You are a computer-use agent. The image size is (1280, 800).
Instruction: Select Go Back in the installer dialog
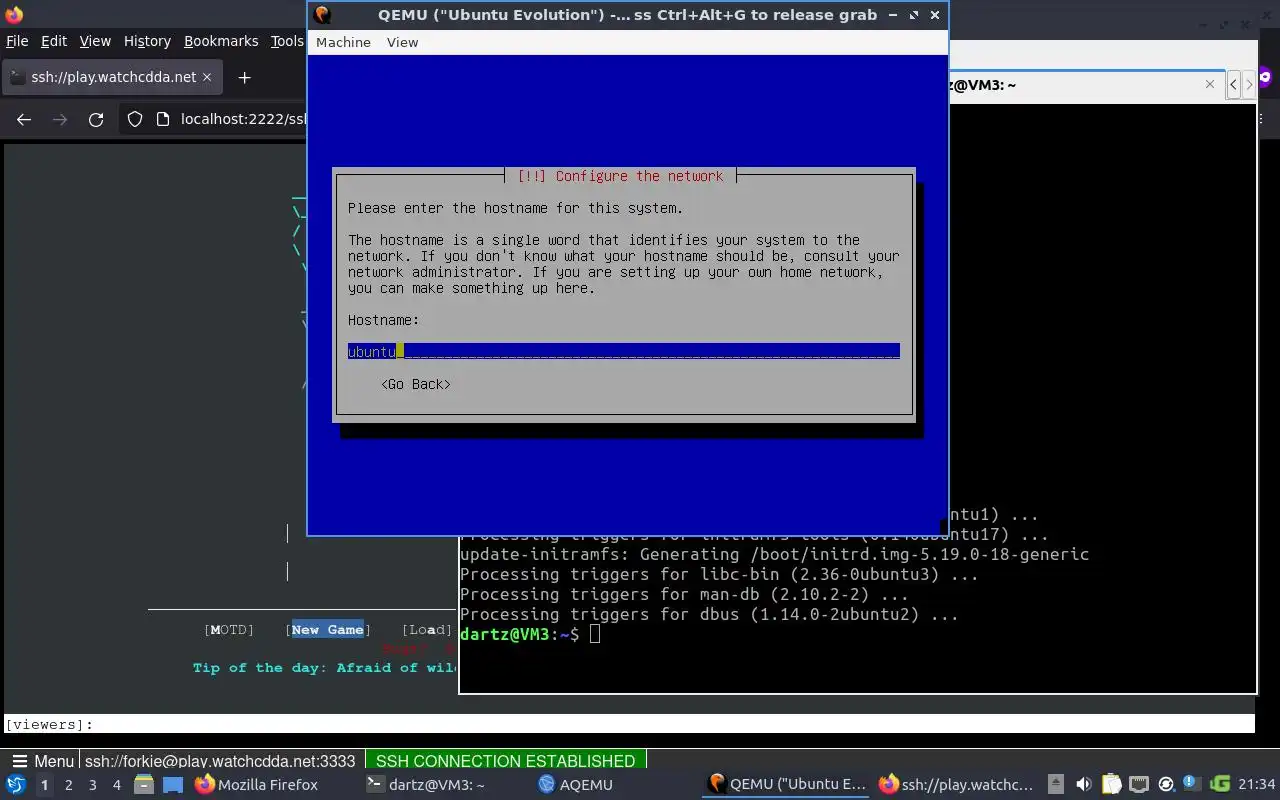[416, 384]
